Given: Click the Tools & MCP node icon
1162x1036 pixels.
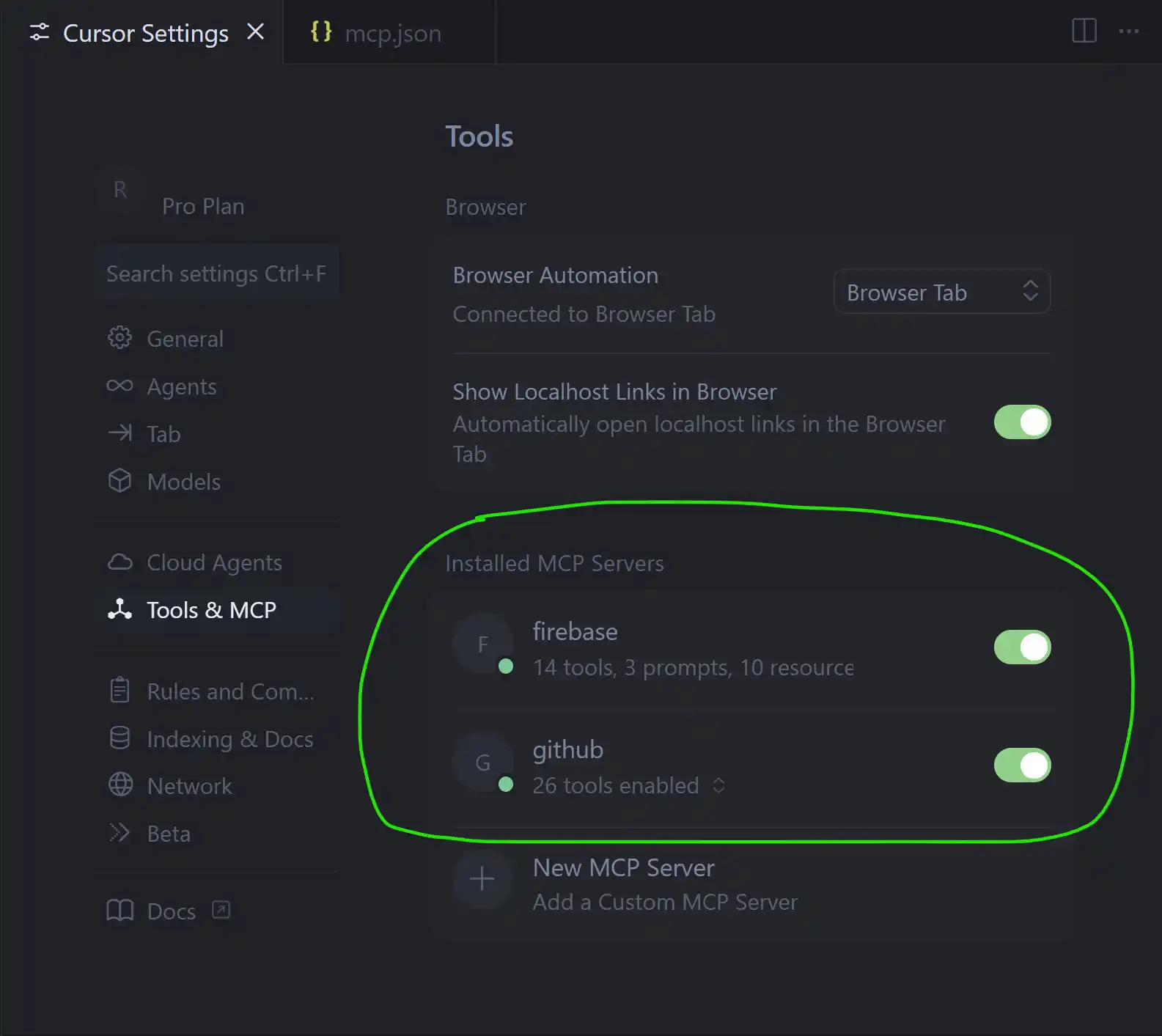Looking at the screenshot, I should tap(119, 609).
